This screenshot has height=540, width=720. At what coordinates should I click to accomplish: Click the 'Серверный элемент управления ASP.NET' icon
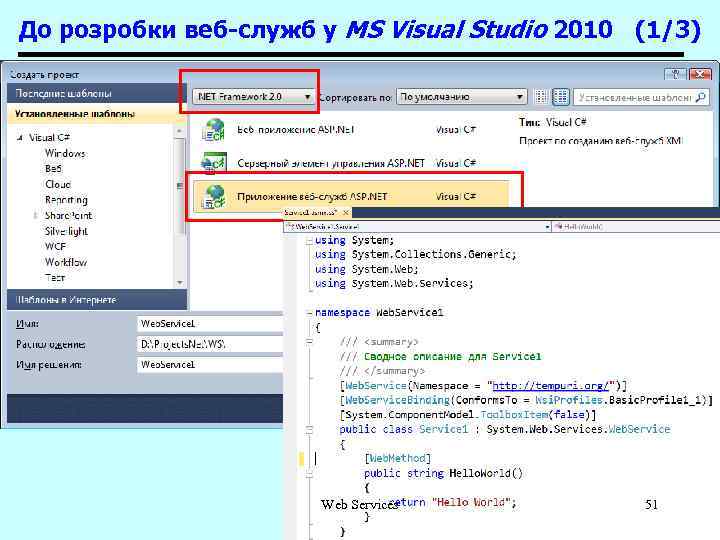pos(213,163)
